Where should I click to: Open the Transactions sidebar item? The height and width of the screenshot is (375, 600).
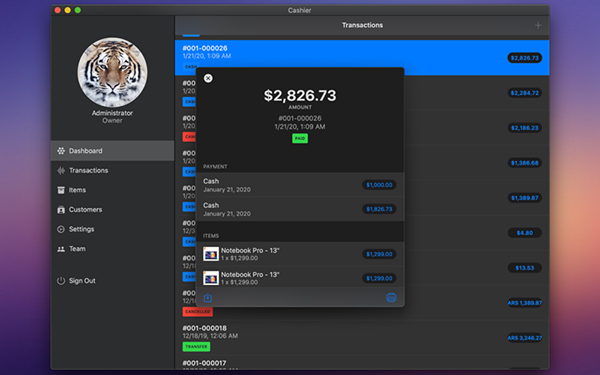click(x=112, y=170)
